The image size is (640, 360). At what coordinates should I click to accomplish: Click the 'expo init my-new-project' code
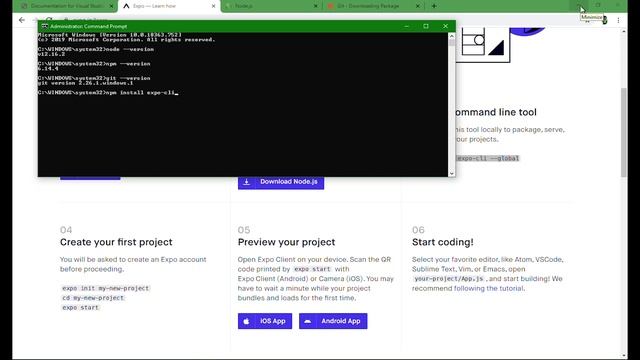pyautogui.click(x=106, y=288)
